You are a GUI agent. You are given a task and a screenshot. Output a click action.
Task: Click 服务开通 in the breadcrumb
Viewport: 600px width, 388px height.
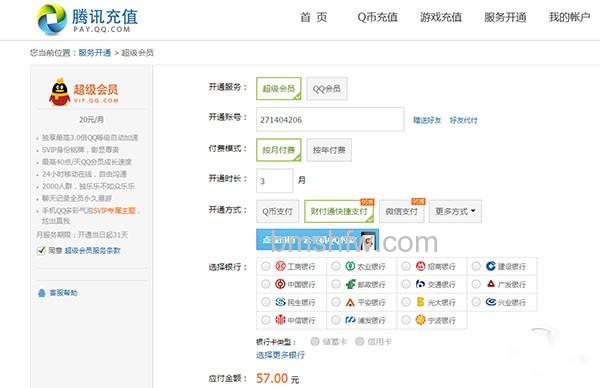point(95,53)
